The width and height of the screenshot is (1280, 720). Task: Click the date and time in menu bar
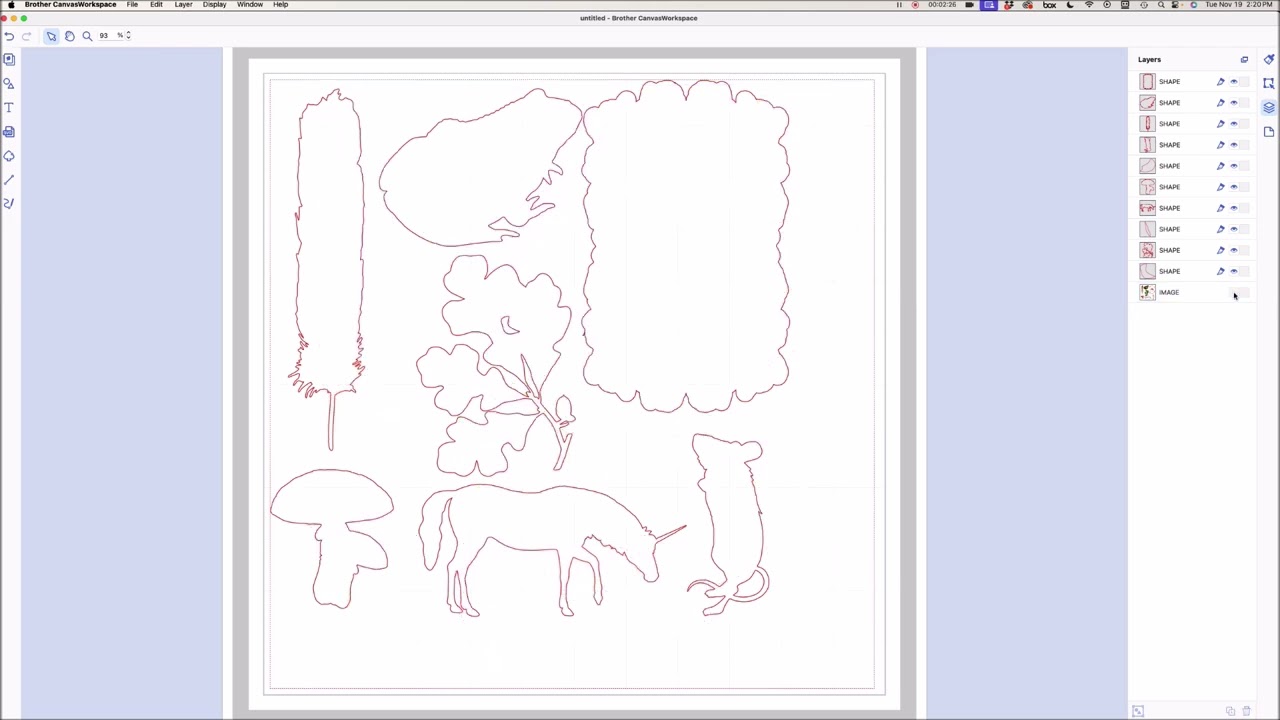[1238, 5]
